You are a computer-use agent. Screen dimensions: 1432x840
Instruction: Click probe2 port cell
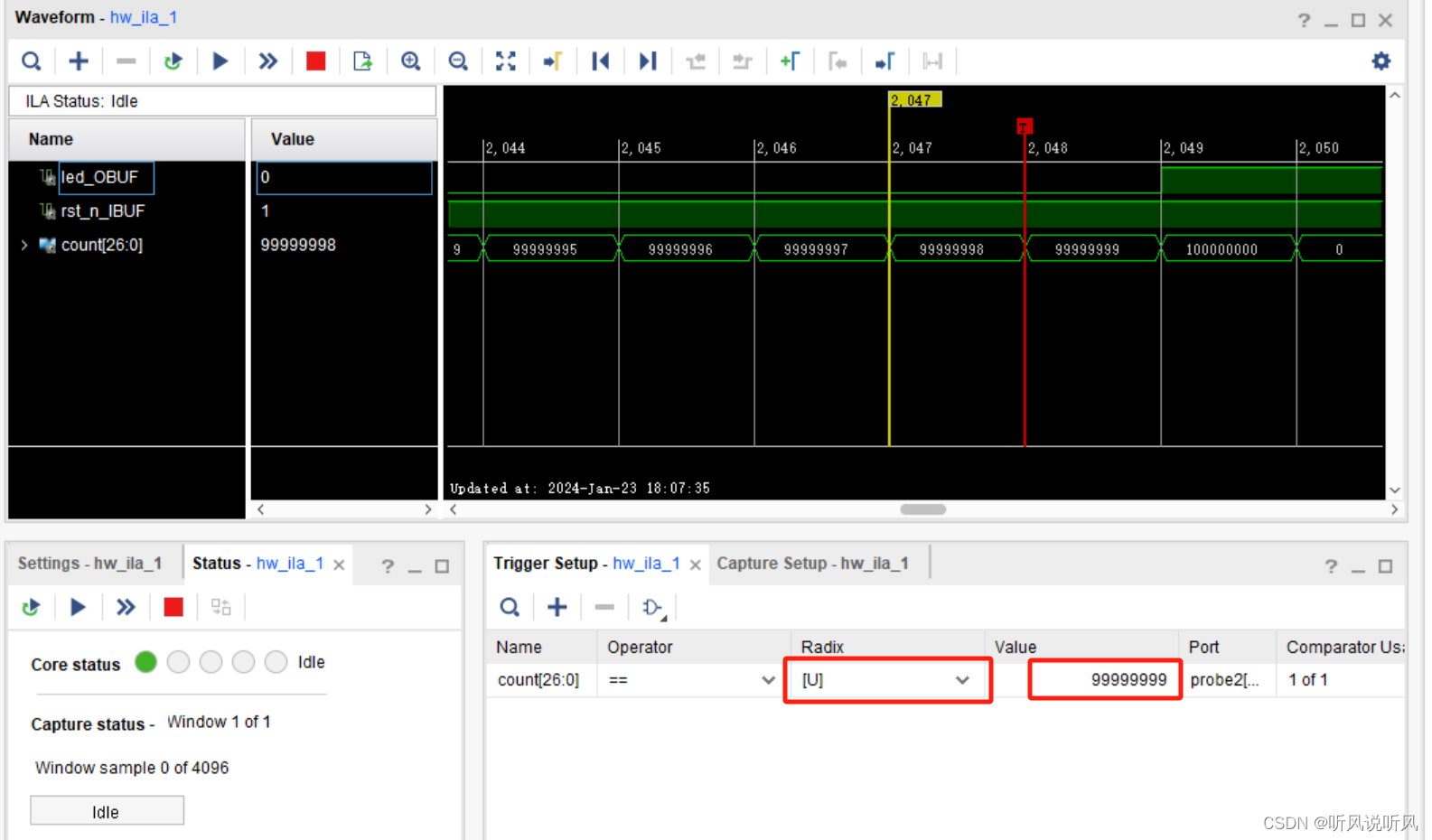(x=1226, y=680)
